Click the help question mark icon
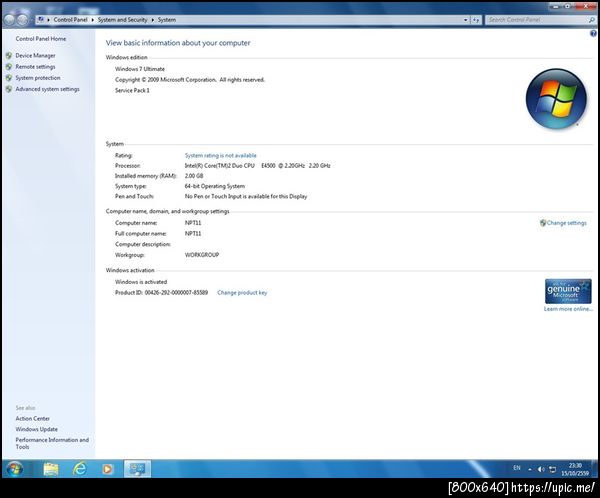The height and width of the screenshot is (498, 600). coord(593,34)
